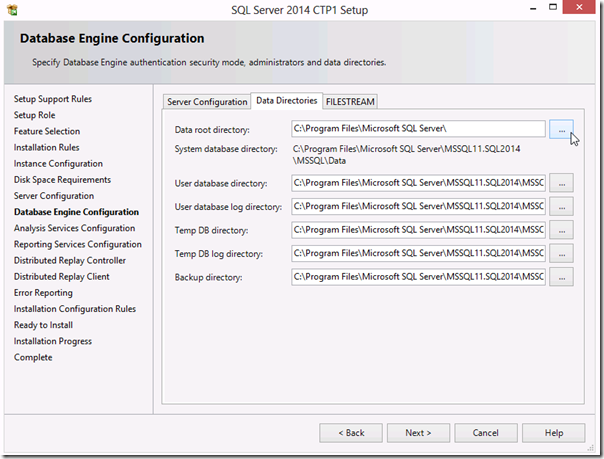The width and height of the screenshot is (604, 459).
Task: Click the Temp DB log directory field
Action: tap(418, 253)
